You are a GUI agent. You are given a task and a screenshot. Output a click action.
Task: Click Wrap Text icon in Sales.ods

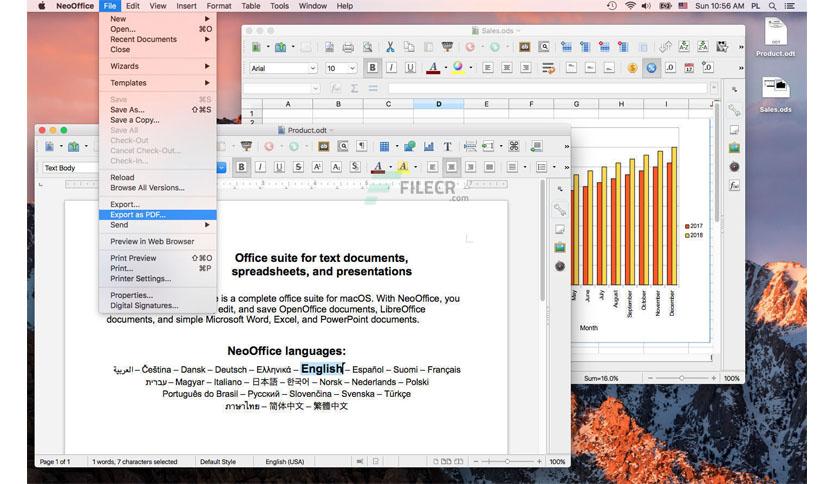548,68
